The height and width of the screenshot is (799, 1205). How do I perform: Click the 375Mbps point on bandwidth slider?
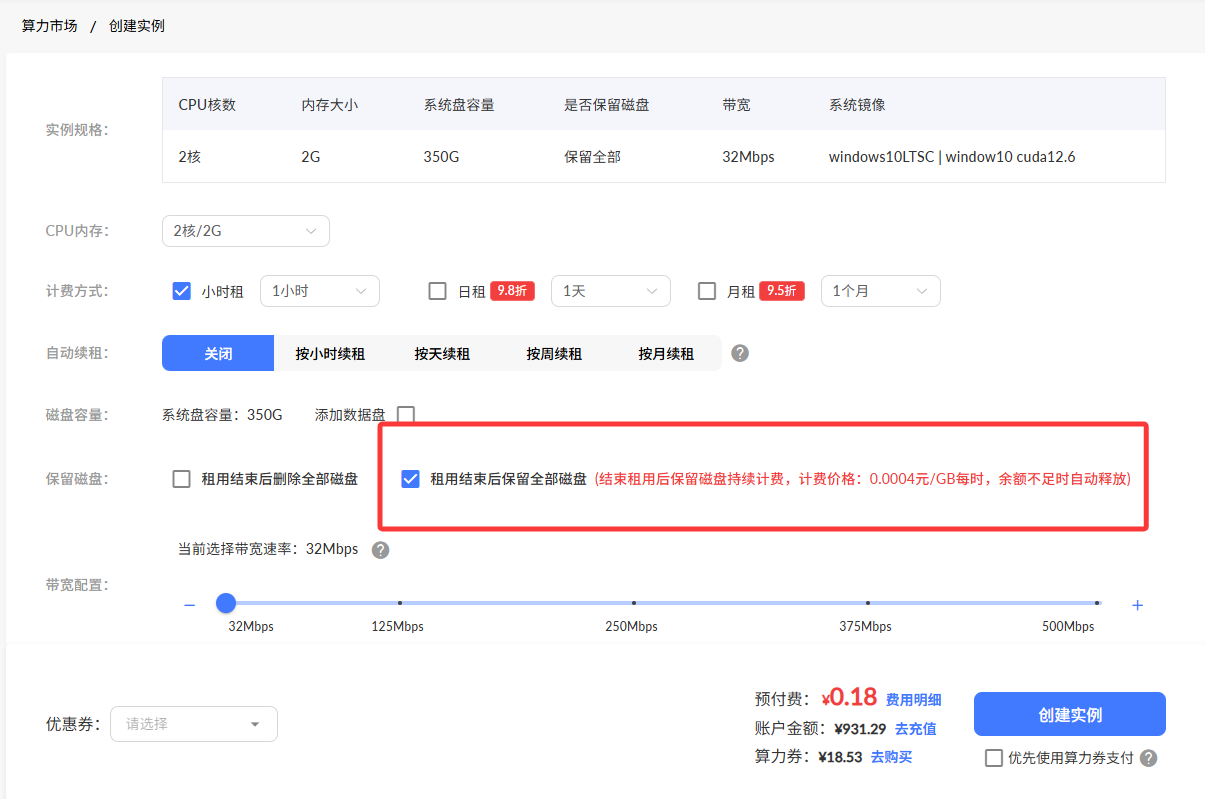click(867, 603)
